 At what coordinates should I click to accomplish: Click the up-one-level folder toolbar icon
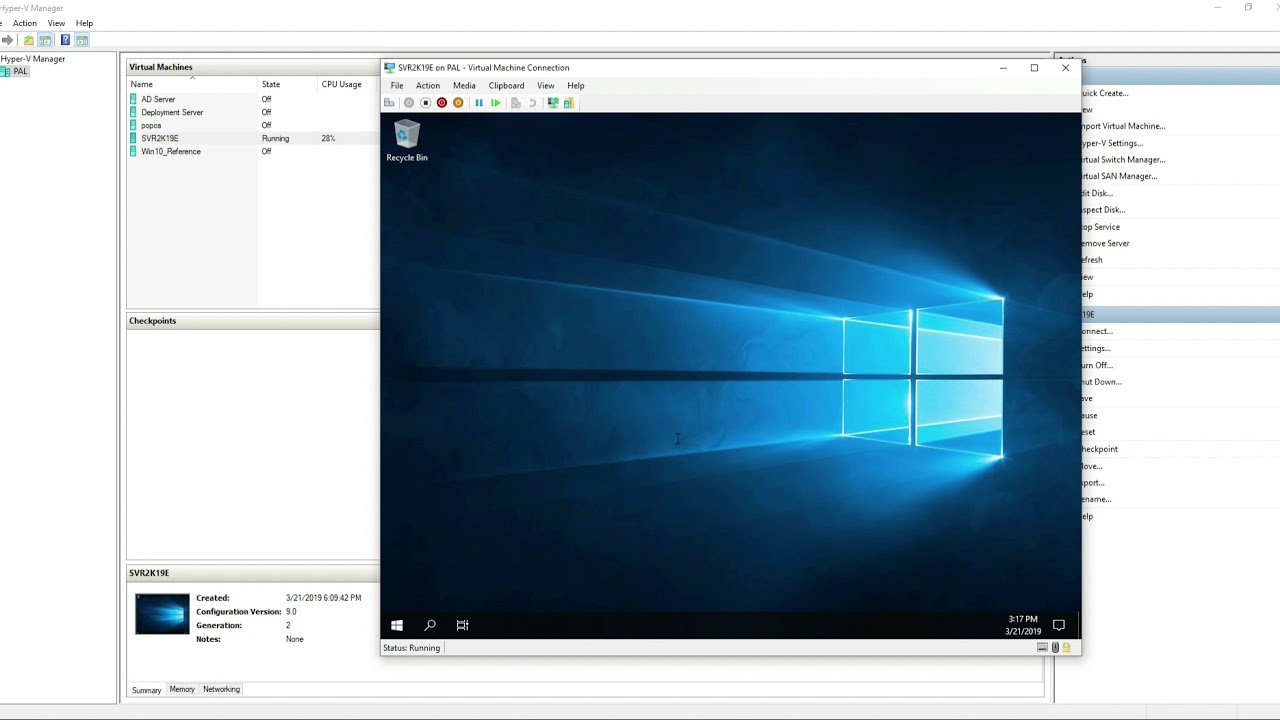tap(29, 40)
